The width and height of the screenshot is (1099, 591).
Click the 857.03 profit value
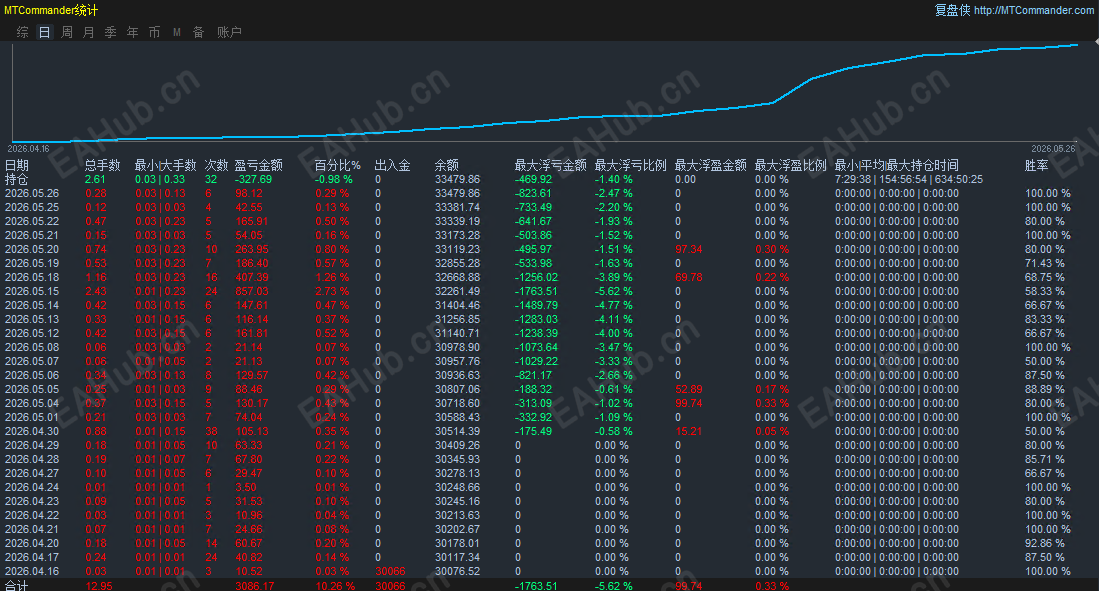[252, 292]
